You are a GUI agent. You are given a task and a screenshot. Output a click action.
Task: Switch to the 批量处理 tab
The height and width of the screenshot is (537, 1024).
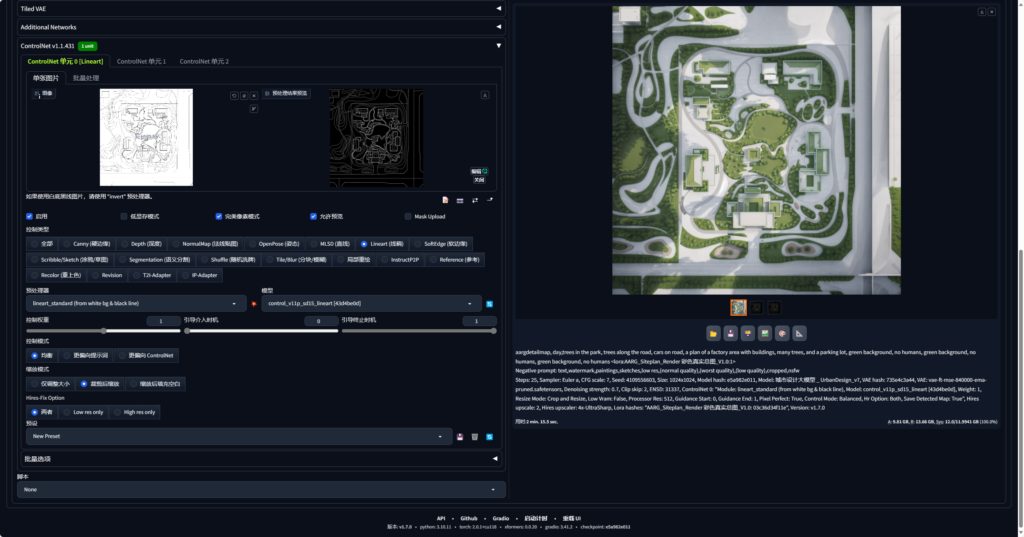click(86, 77)
